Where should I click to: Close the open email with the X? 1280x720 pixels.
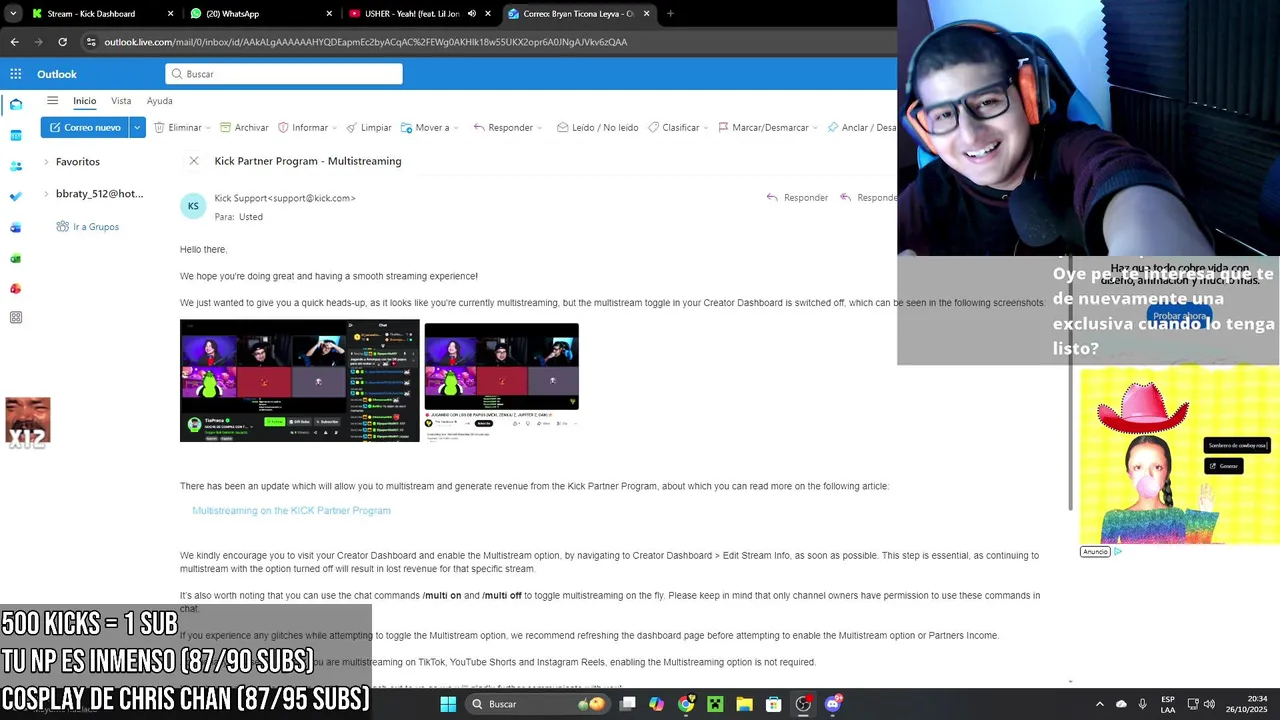(194, 161)
